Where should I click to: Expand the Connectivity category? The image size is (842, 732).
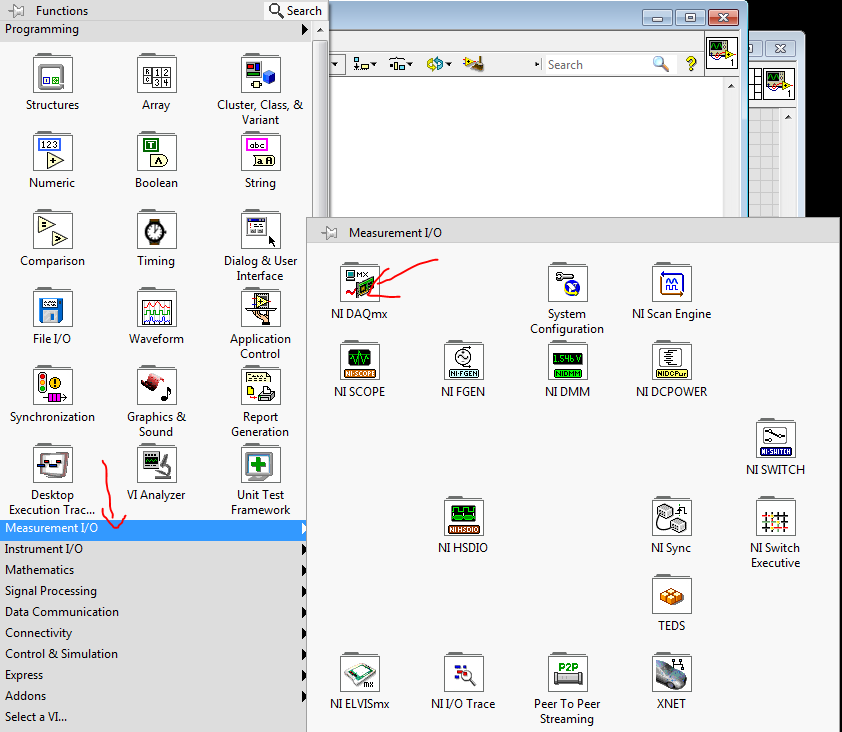(x=153, y=633)
